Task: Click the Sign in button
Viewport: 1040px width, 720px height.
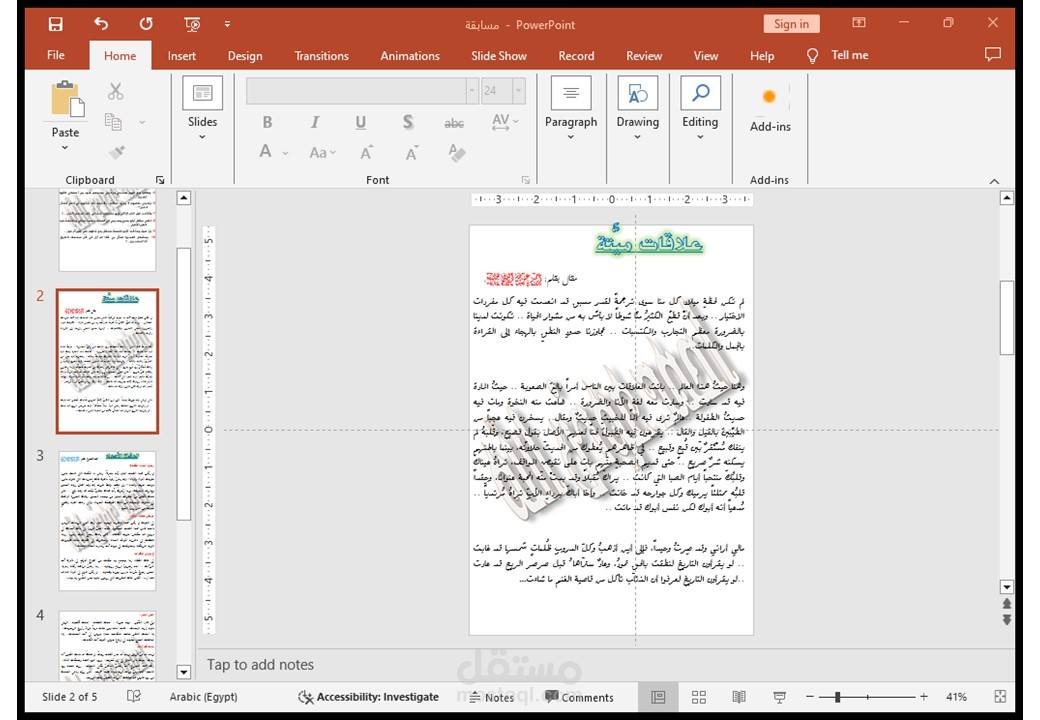Action: 791,24
